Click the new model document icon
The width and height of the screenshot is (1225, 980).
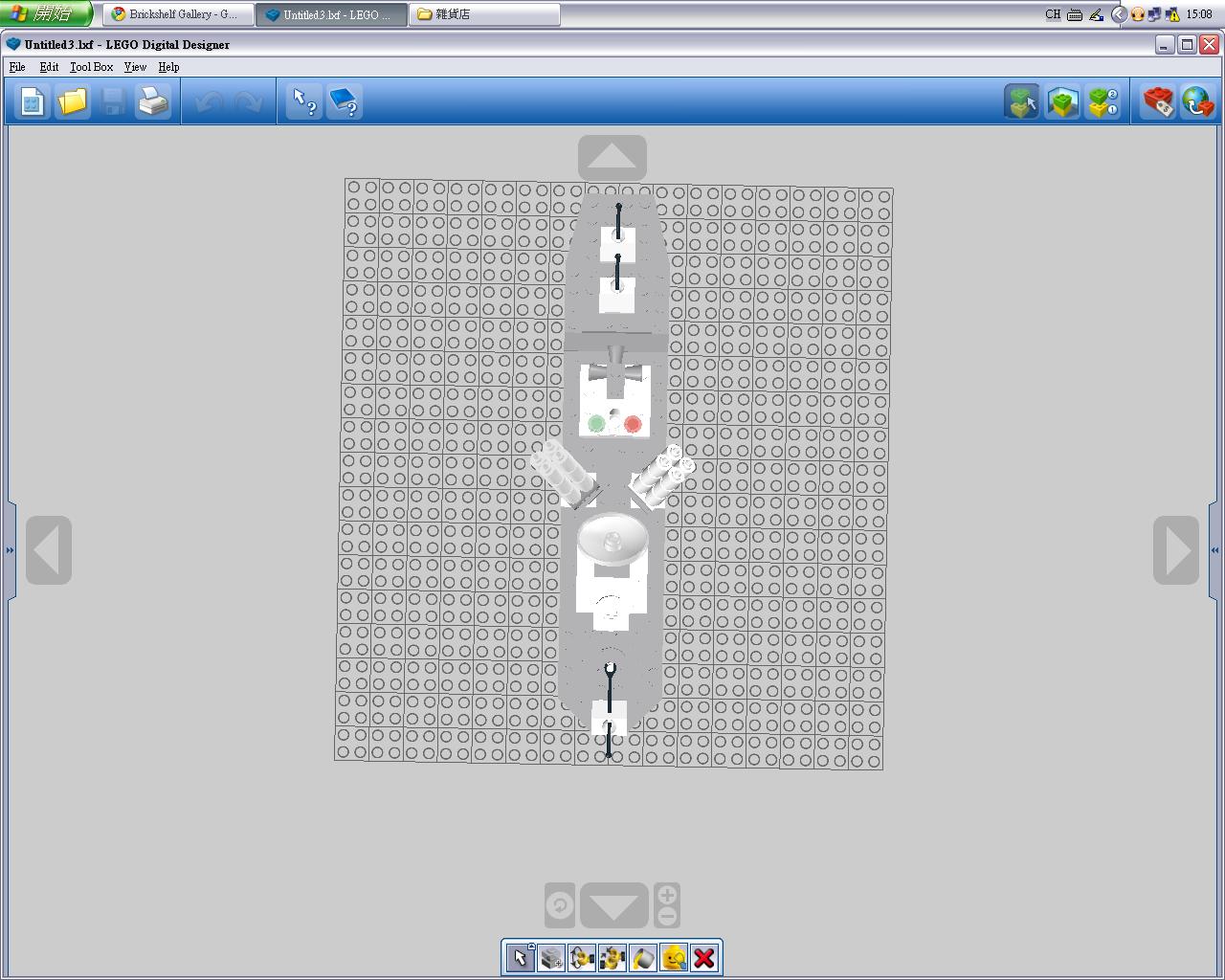point(32,101)
